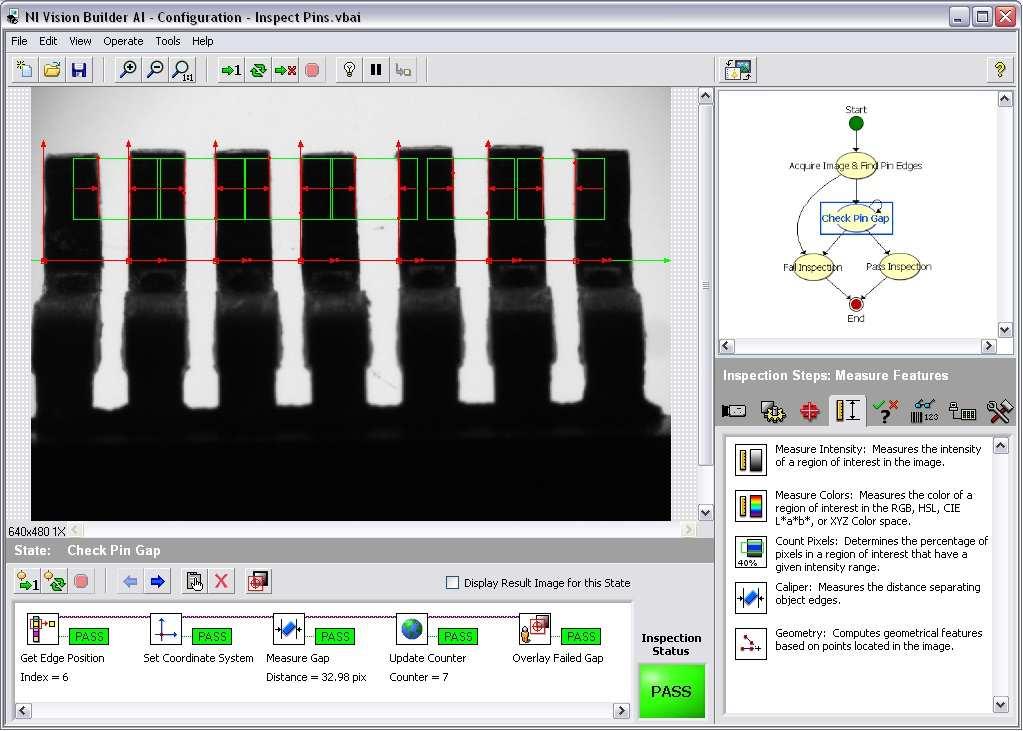This screenshot has height=731, width=1023.
Task: Click Distance = 32.98 pix result text
Action: click(316, 677)
